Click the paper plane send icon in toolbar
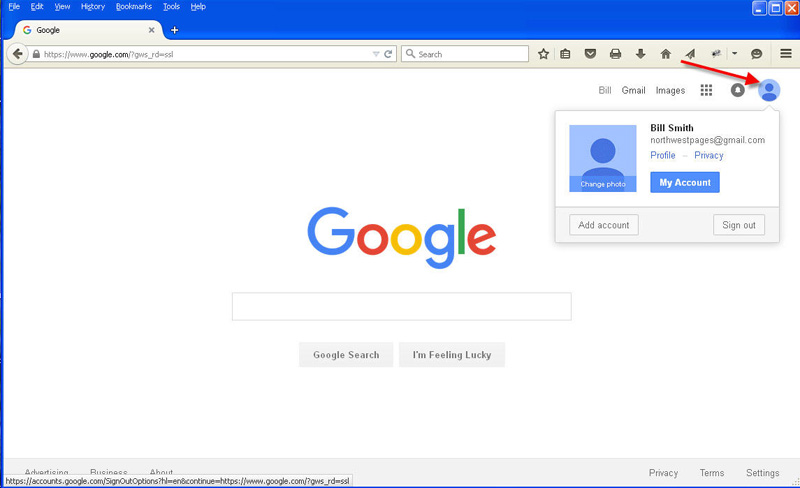 pyautogui.click(x=690, y=54)
